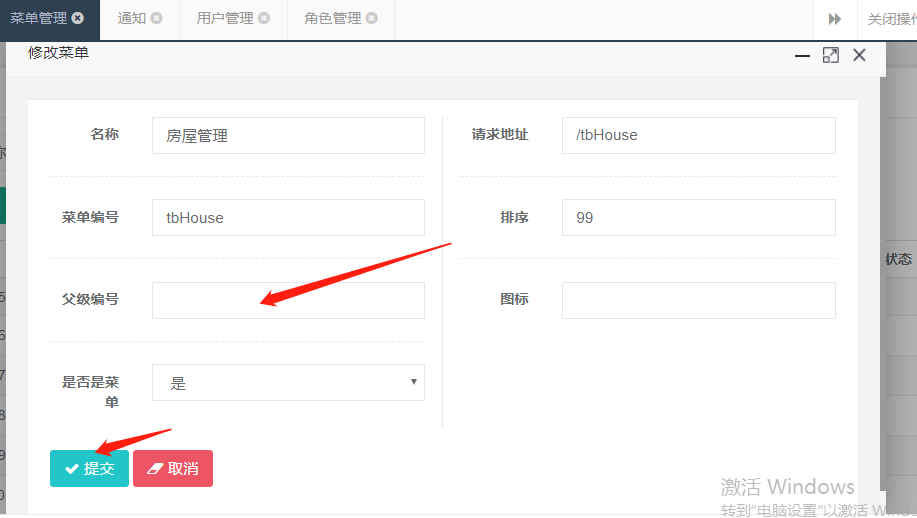Click the 名称 input with 房屋管理
Image resolution: width=917 pixels, height=518 pixels.
click(x=288, y=136)
